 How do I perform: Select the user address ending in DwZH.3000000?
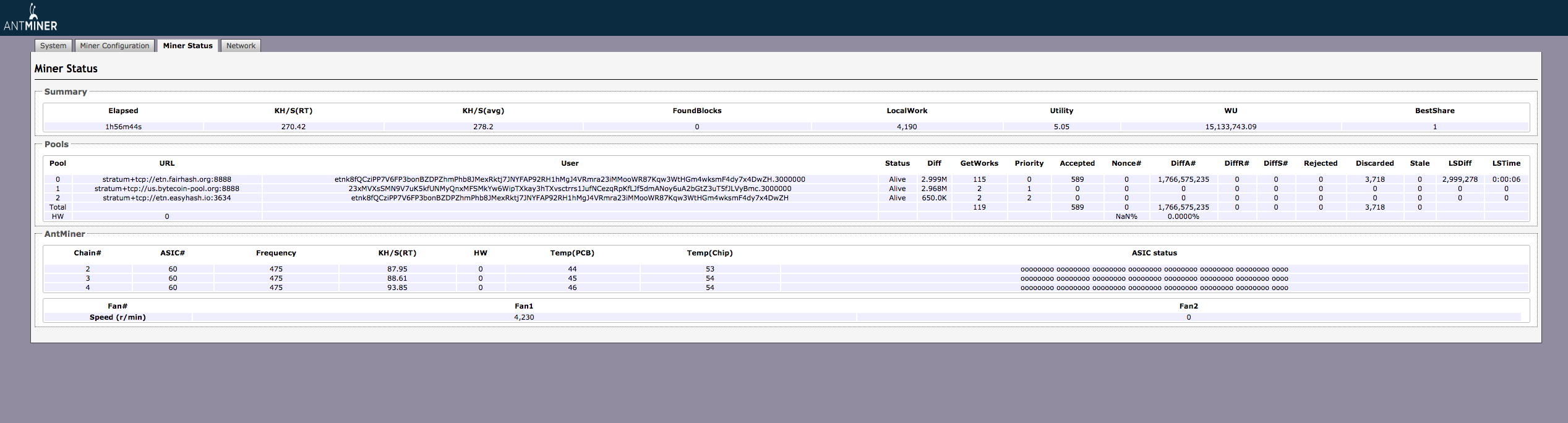click(x=570, y=179)
